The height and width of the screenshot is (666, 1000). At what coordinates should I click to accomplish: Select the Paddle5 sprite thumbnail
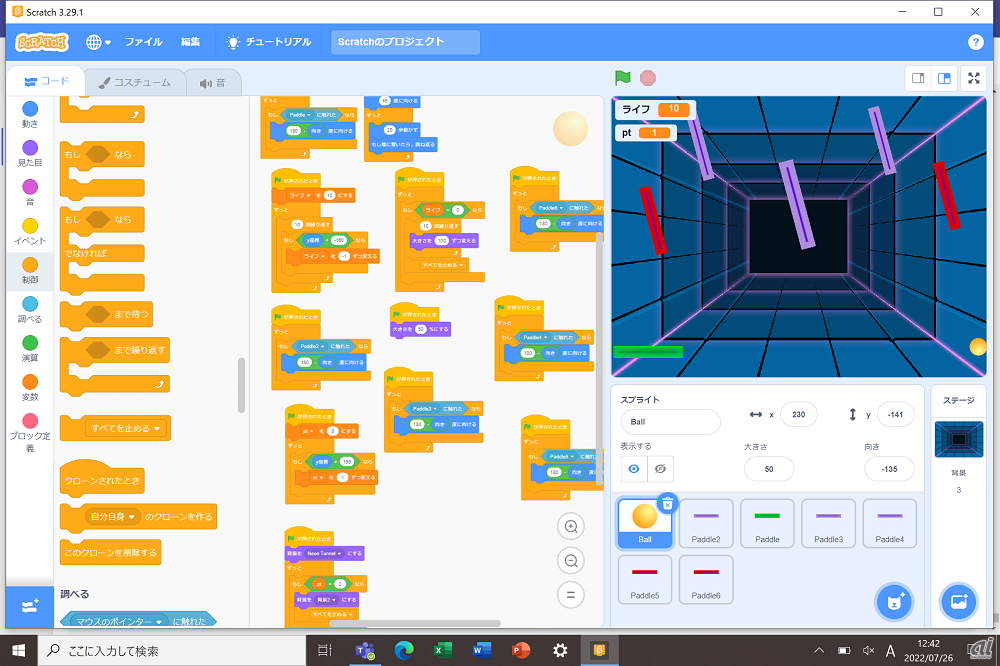(x=644, y=579)
